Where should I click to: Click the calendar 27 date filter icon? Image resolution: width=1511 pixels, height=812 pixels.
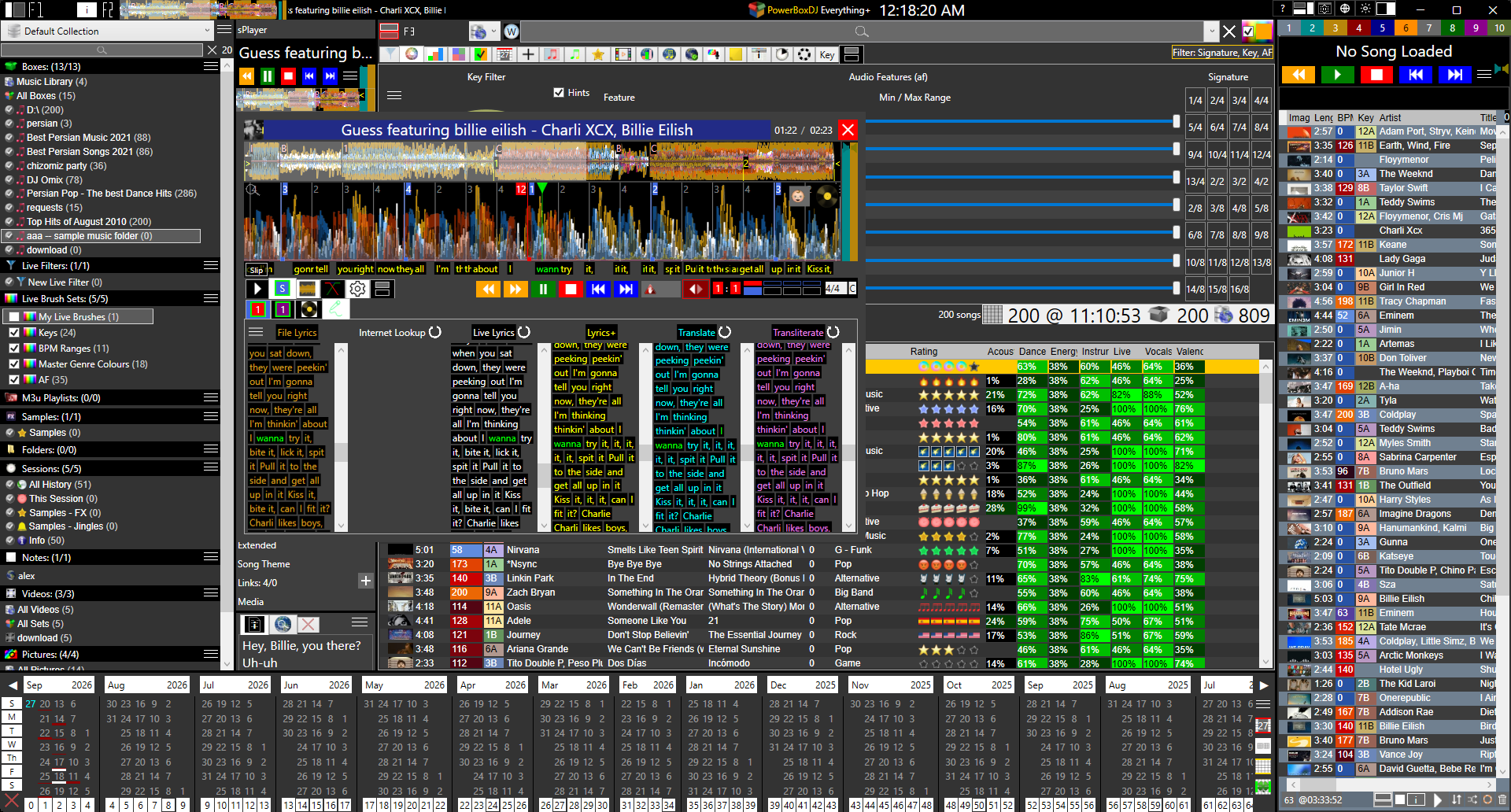coord(504,54)
